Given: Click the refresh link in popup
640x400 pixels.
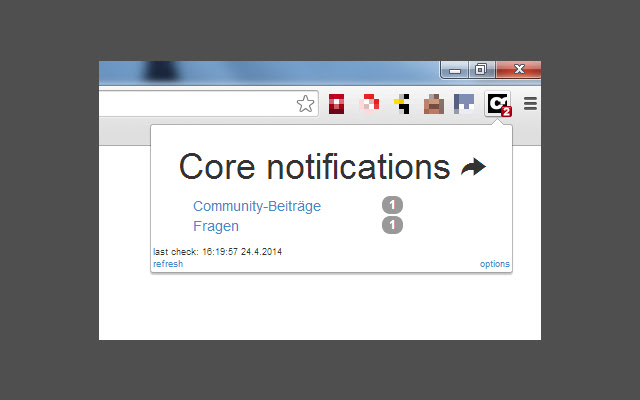Looking at the screenshot, I should [168, 264].
